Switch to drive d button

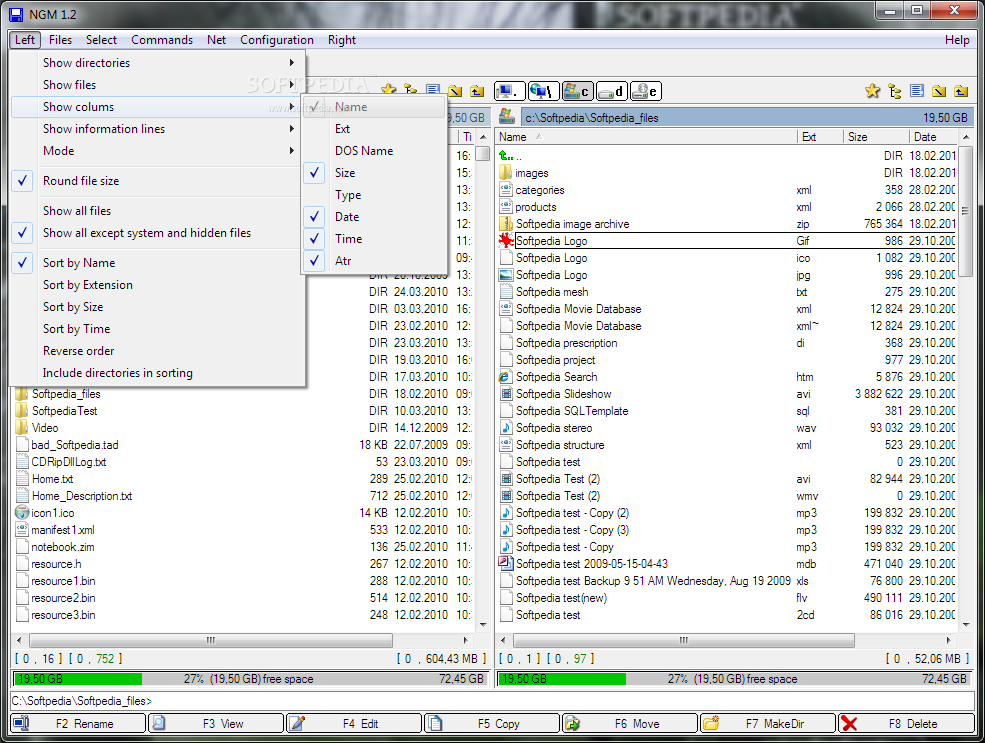(x=611, y=92)
